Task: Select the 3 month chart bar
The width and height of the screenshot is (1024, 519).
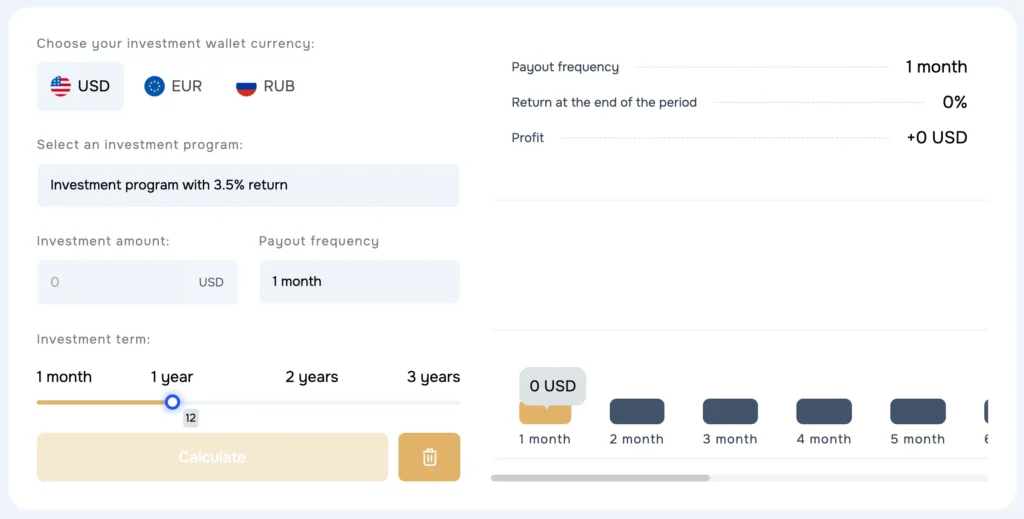Action: (x=730, y=411)
